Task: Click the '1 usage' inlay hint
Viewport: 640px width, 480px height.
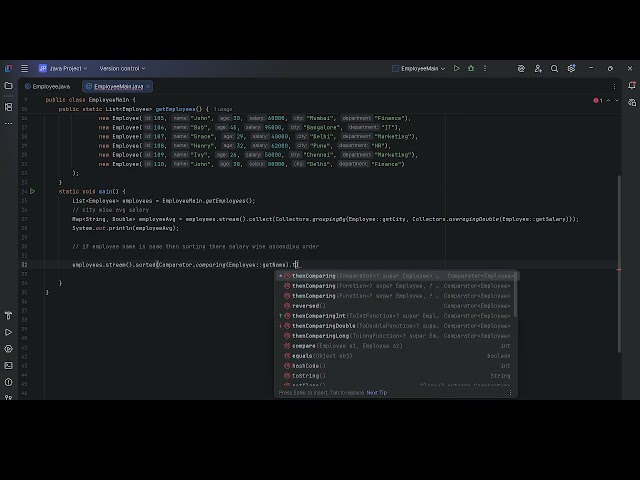Action: pyautogui.click(x=223, y=109)
